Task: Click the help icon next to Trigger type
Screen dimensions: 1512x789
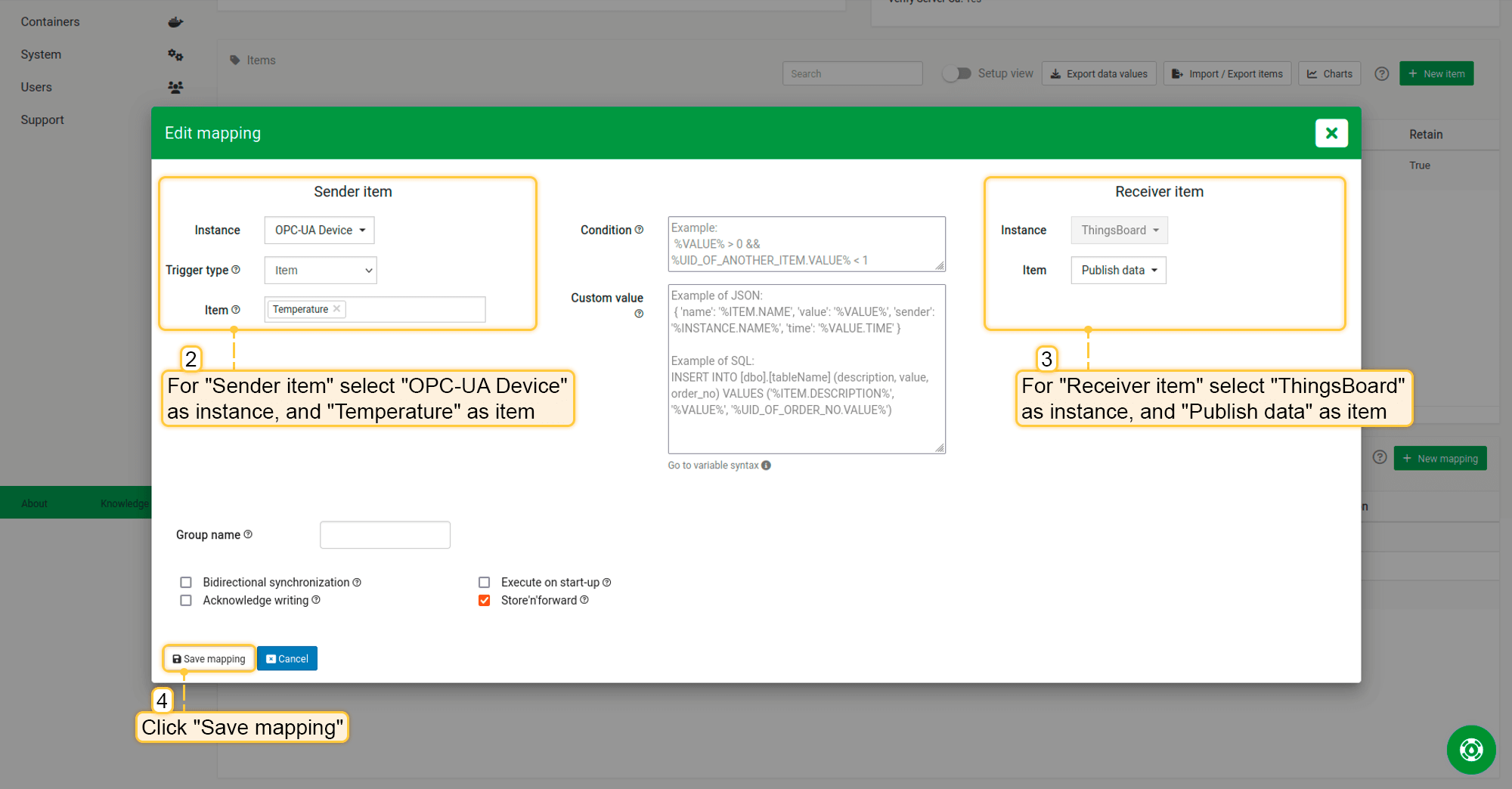Action: pyautogui.click(x=236, y=270)
